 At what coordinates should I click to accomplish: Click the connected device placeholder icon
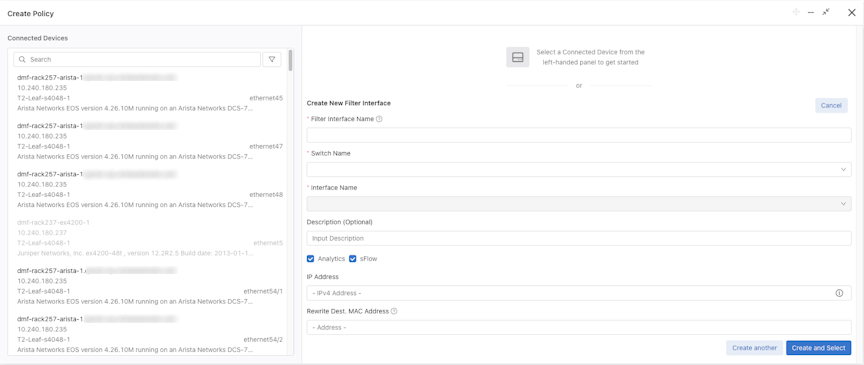(517, 57)
